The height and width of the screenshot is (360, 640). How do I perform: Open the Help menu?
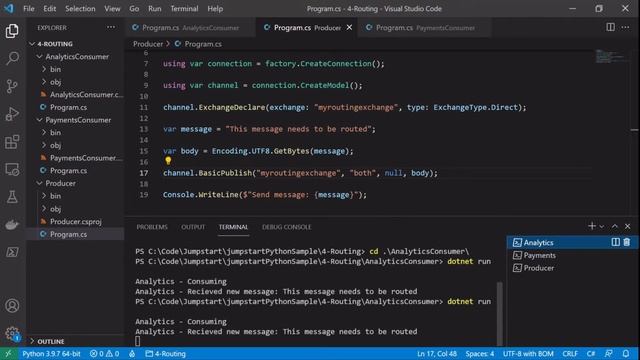coord(215,9)
